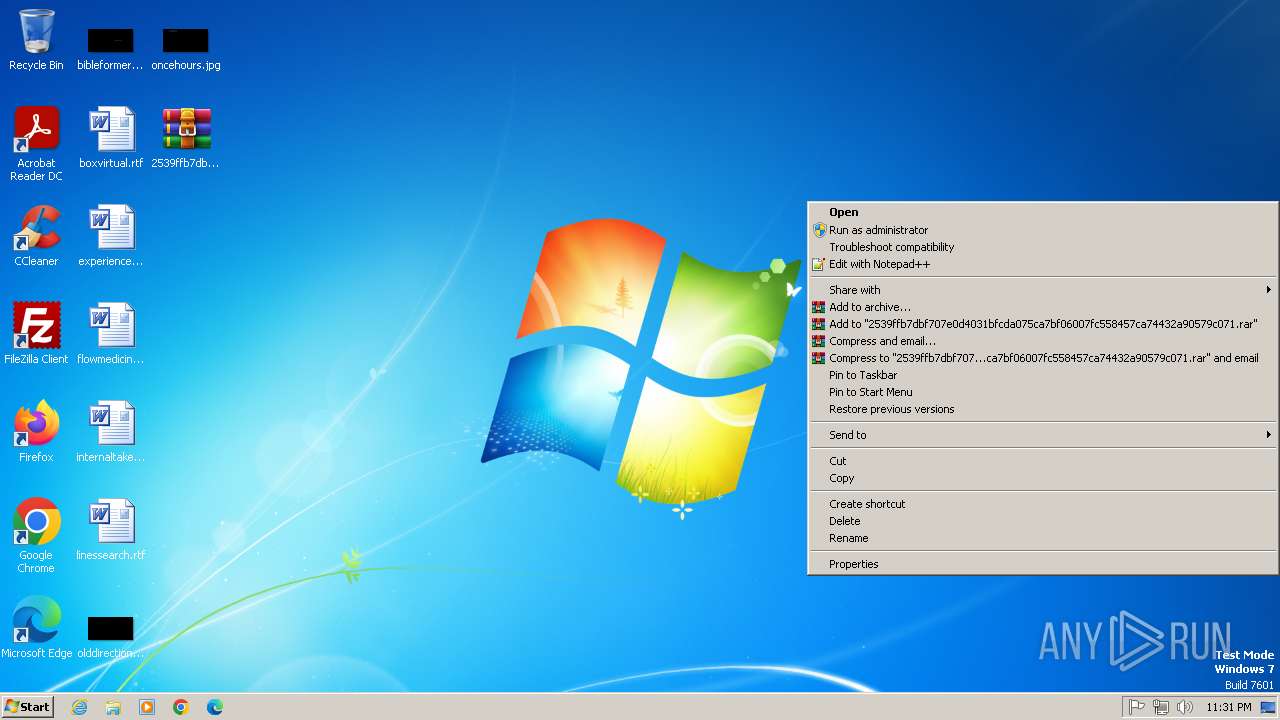The height and width of the screenshot is (720, 1280).
Task: Select the olddirection desktop file
Action: click(110, 636)
